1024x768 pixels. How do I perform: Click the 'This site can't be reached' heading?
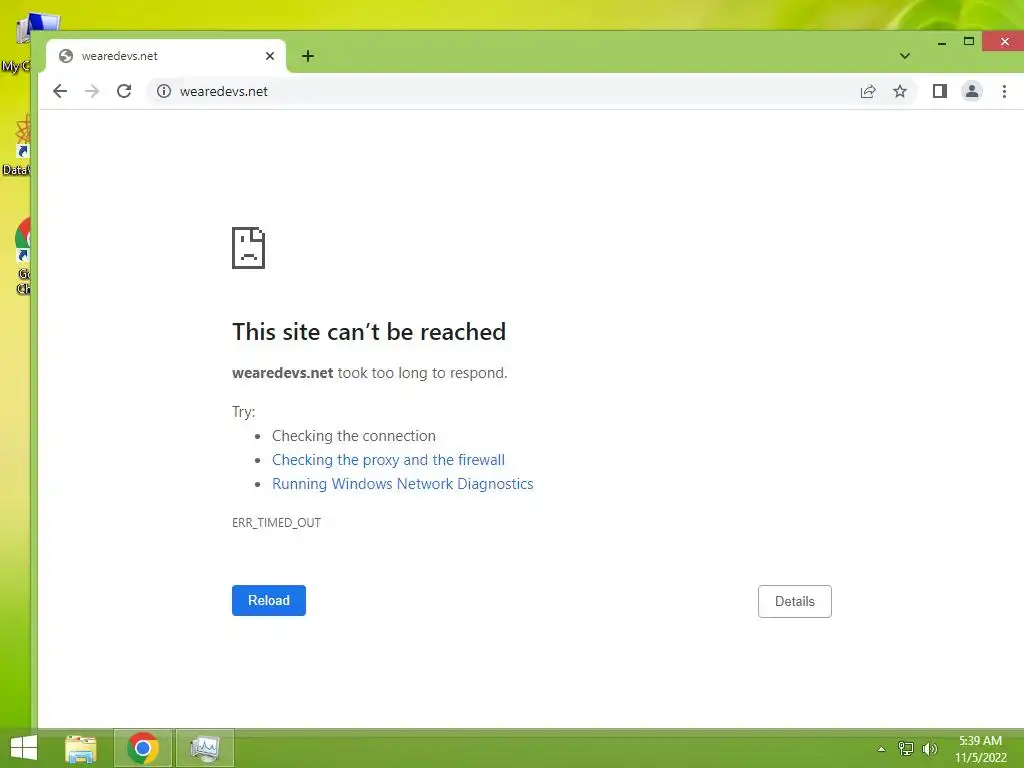[x=369, y=332]
